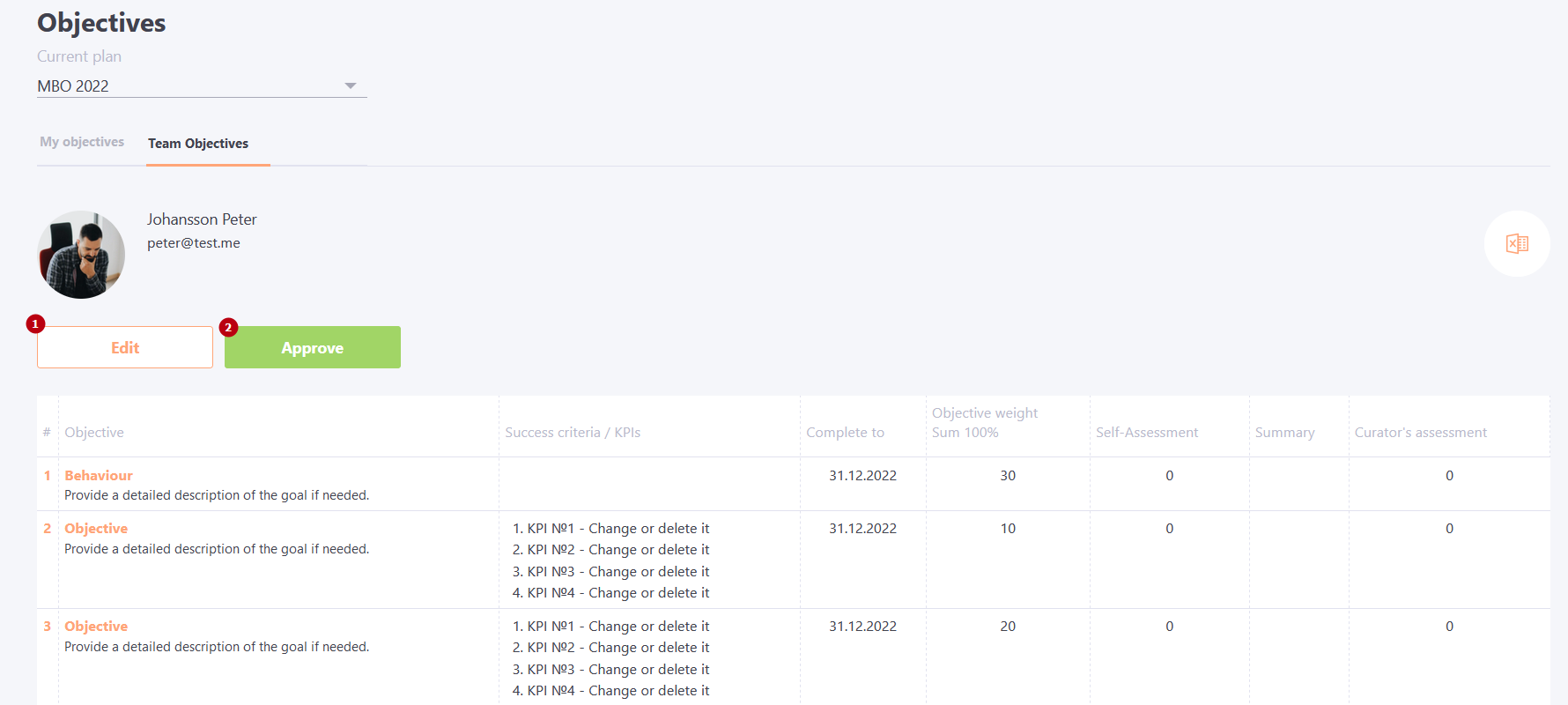
Task: Open the Behaviour objective link
Action: coord(99,475)
